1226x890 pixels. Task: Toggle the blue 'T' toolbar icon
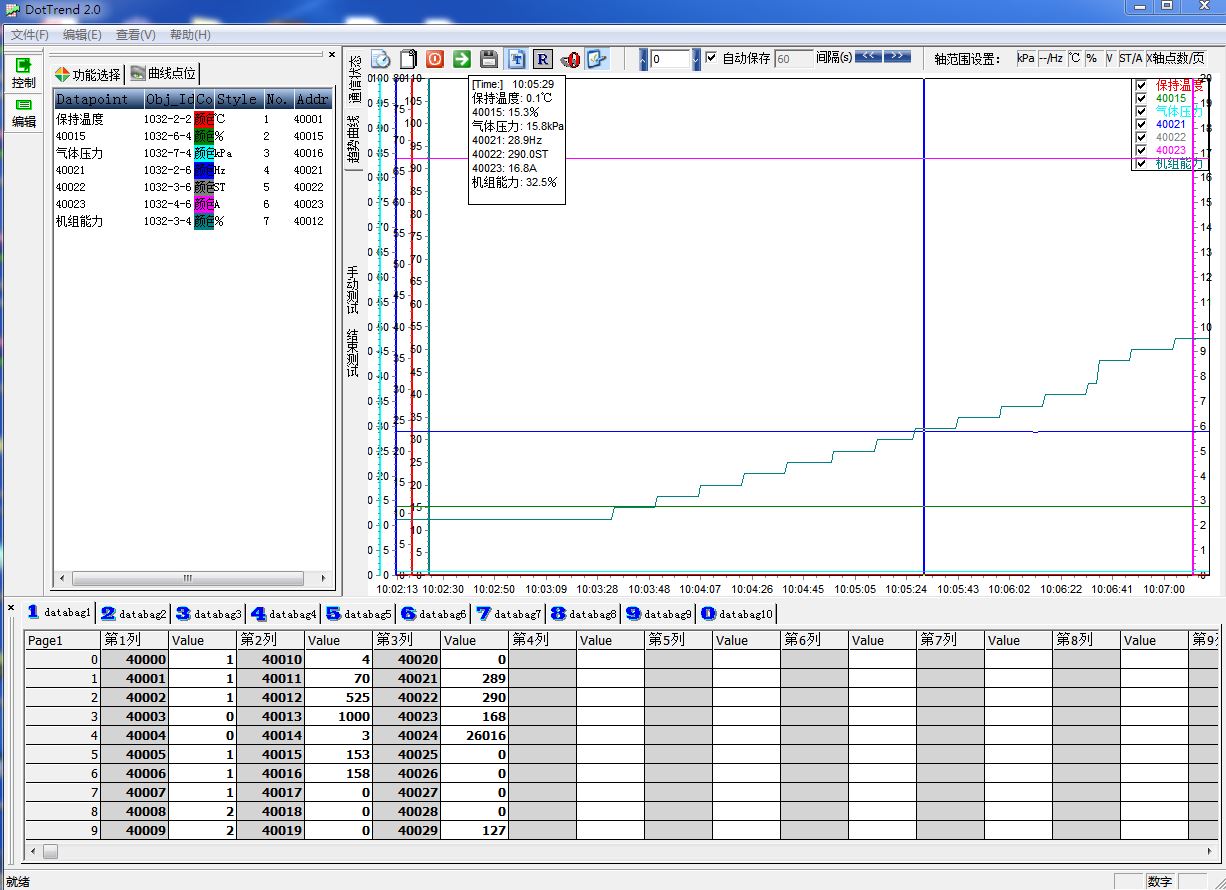pyautogui.click(x=516, y=59)
